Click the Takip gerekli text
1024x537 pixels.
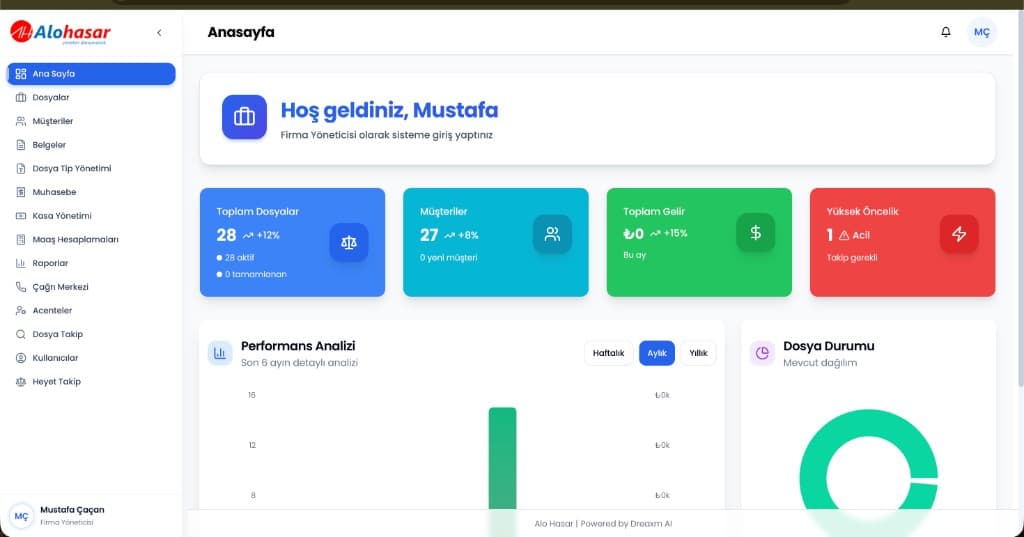[852, 257]
